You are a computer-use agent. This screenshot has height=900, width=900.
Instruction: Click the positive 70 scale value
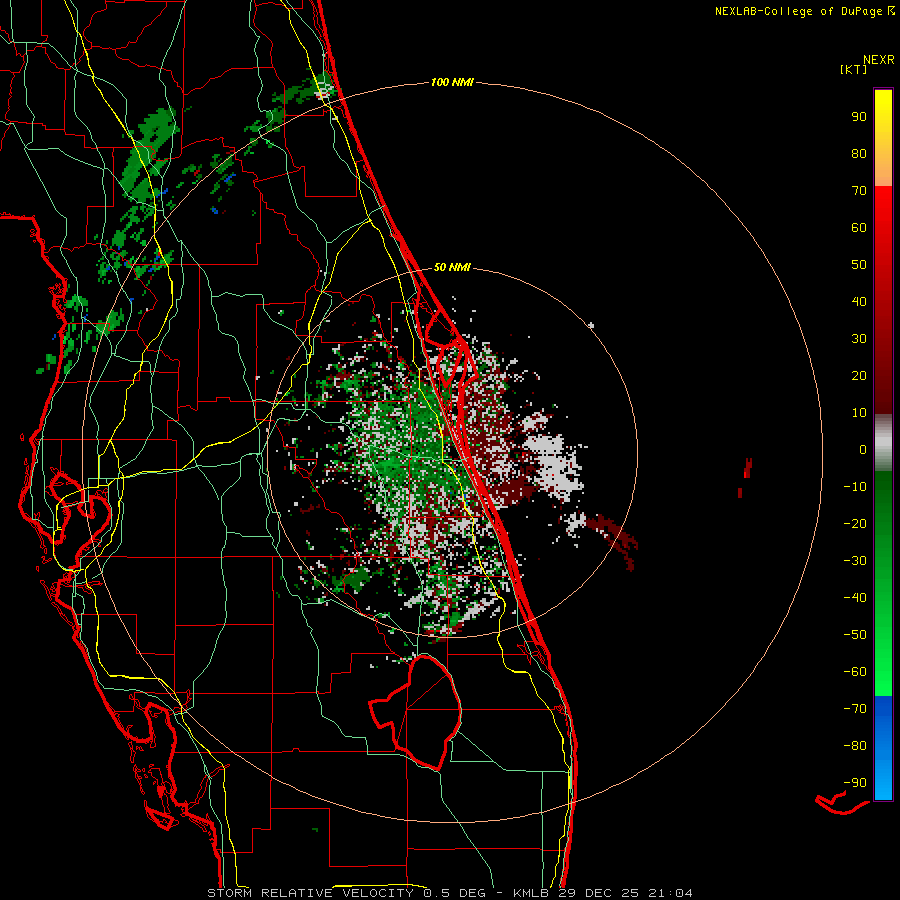(x=859, y=191)
